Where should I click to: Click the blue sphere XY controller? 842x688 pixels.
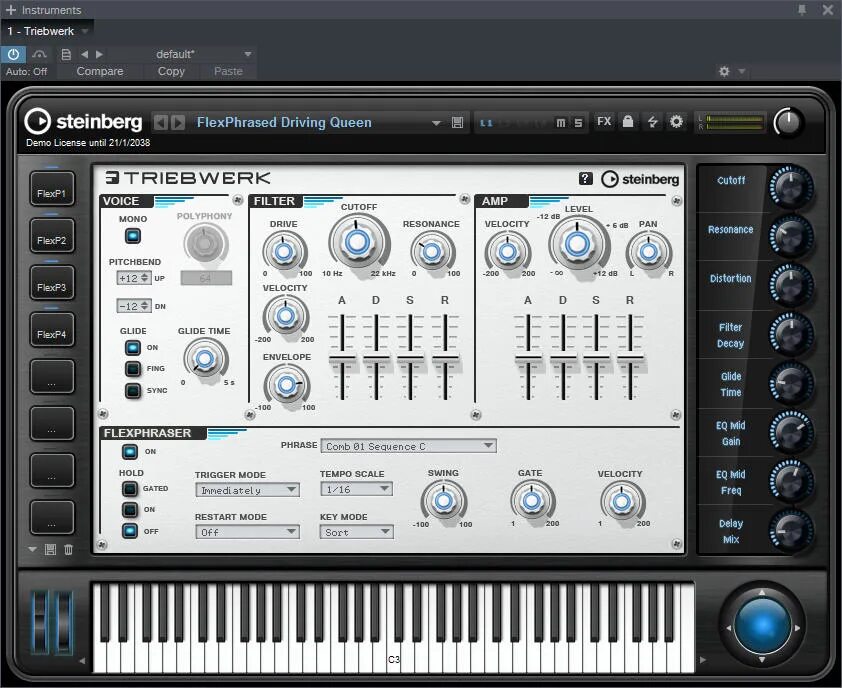tap(761, 626)
